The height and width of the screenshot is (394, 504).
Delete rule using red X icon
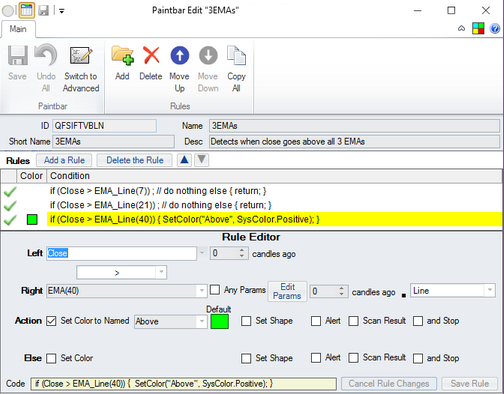pos(151,55)
